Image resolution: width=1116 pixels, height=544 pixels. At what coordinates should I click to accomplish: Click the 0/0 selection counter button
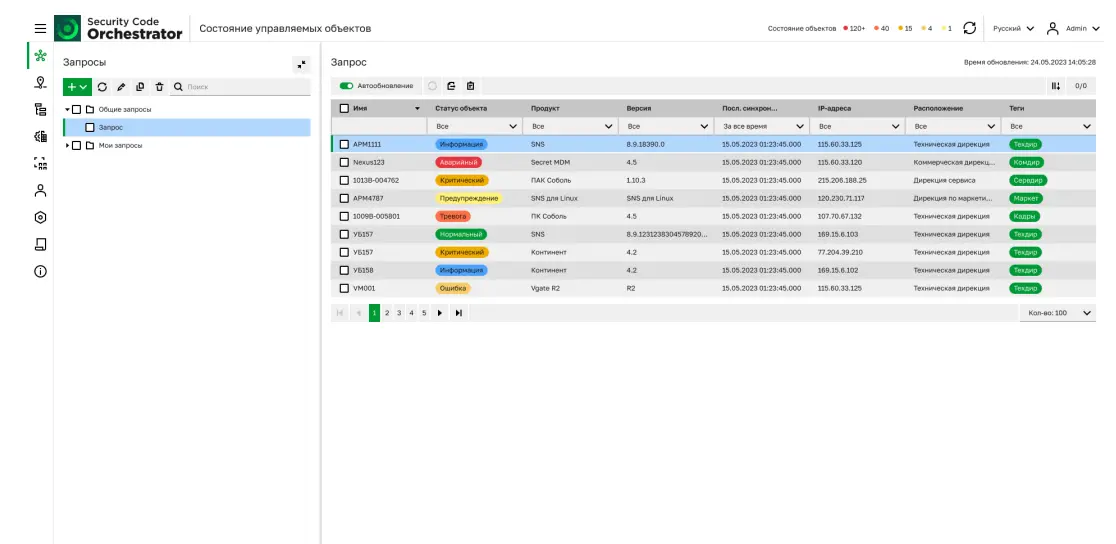pos(1080,85)
